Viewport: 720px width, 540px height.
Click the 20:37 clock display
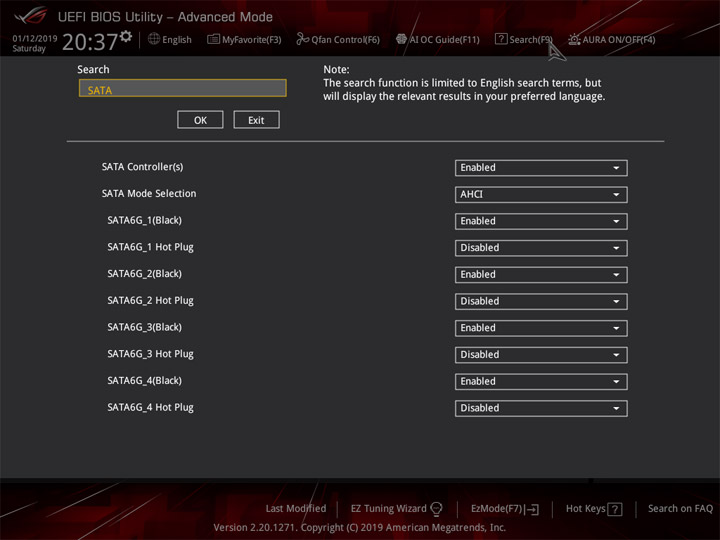click(90, 42)
